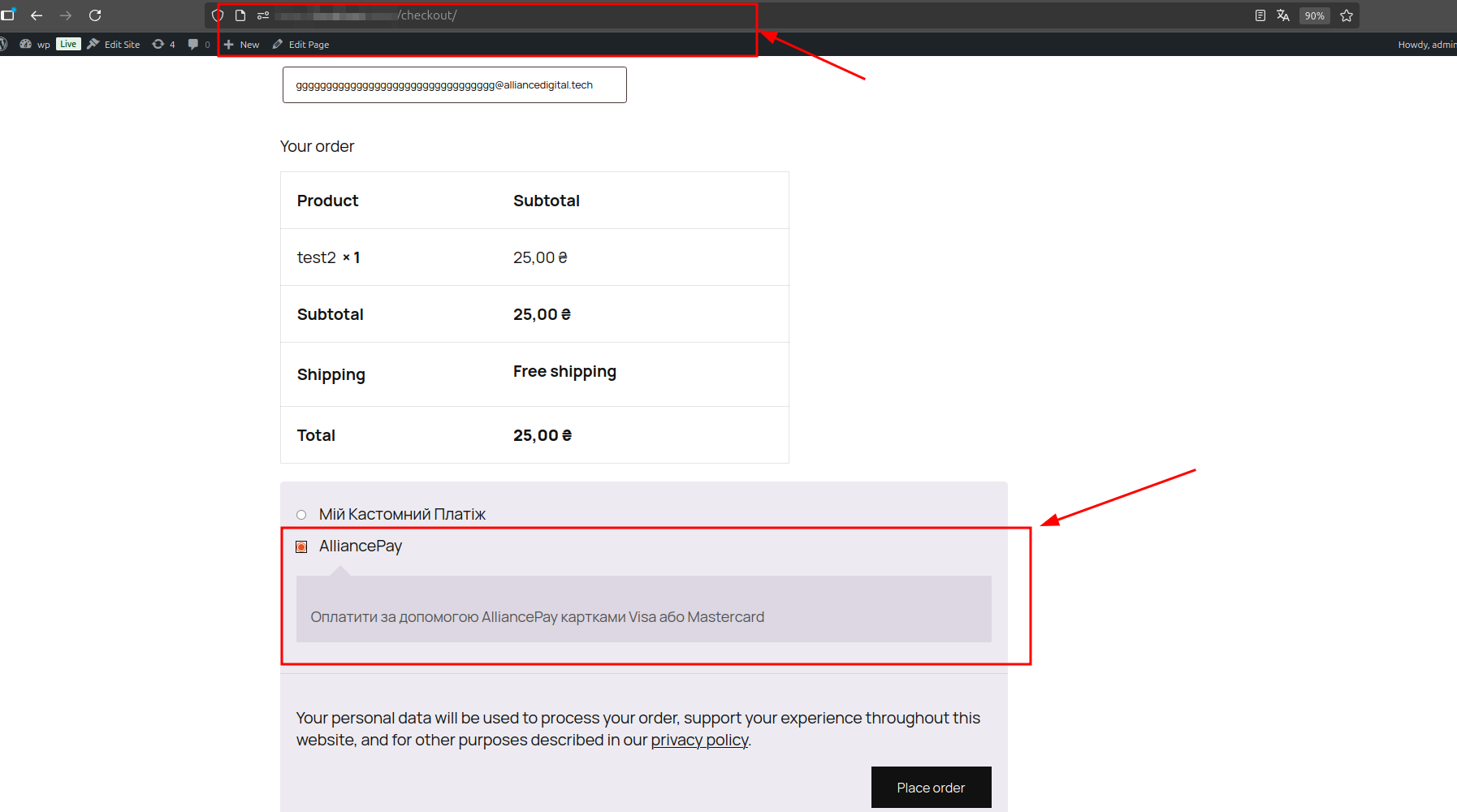
Task: Click the site permissions icon in address bar
Action: [263, 15]
